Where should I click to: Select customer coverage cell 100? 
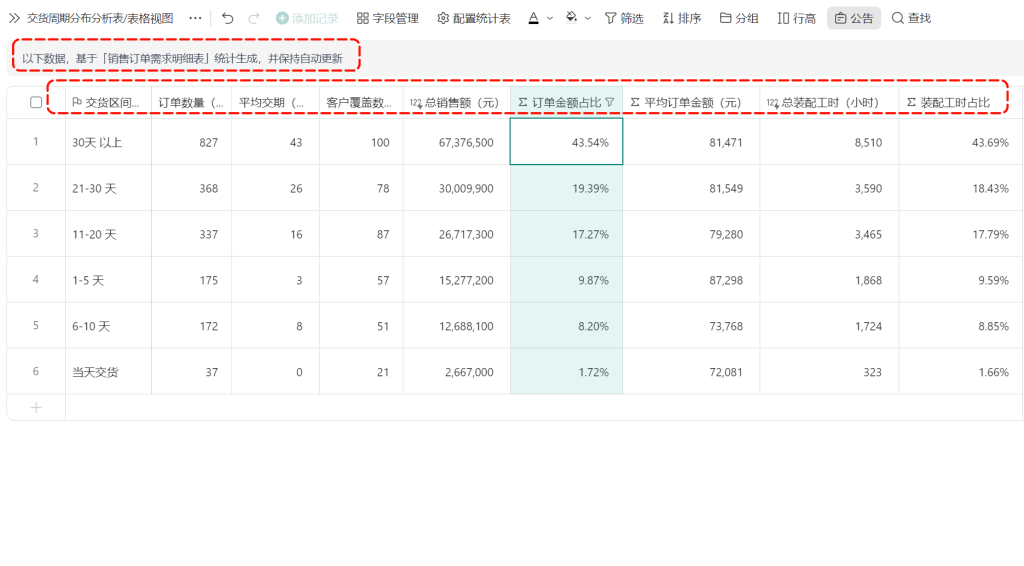coord(361,142)
